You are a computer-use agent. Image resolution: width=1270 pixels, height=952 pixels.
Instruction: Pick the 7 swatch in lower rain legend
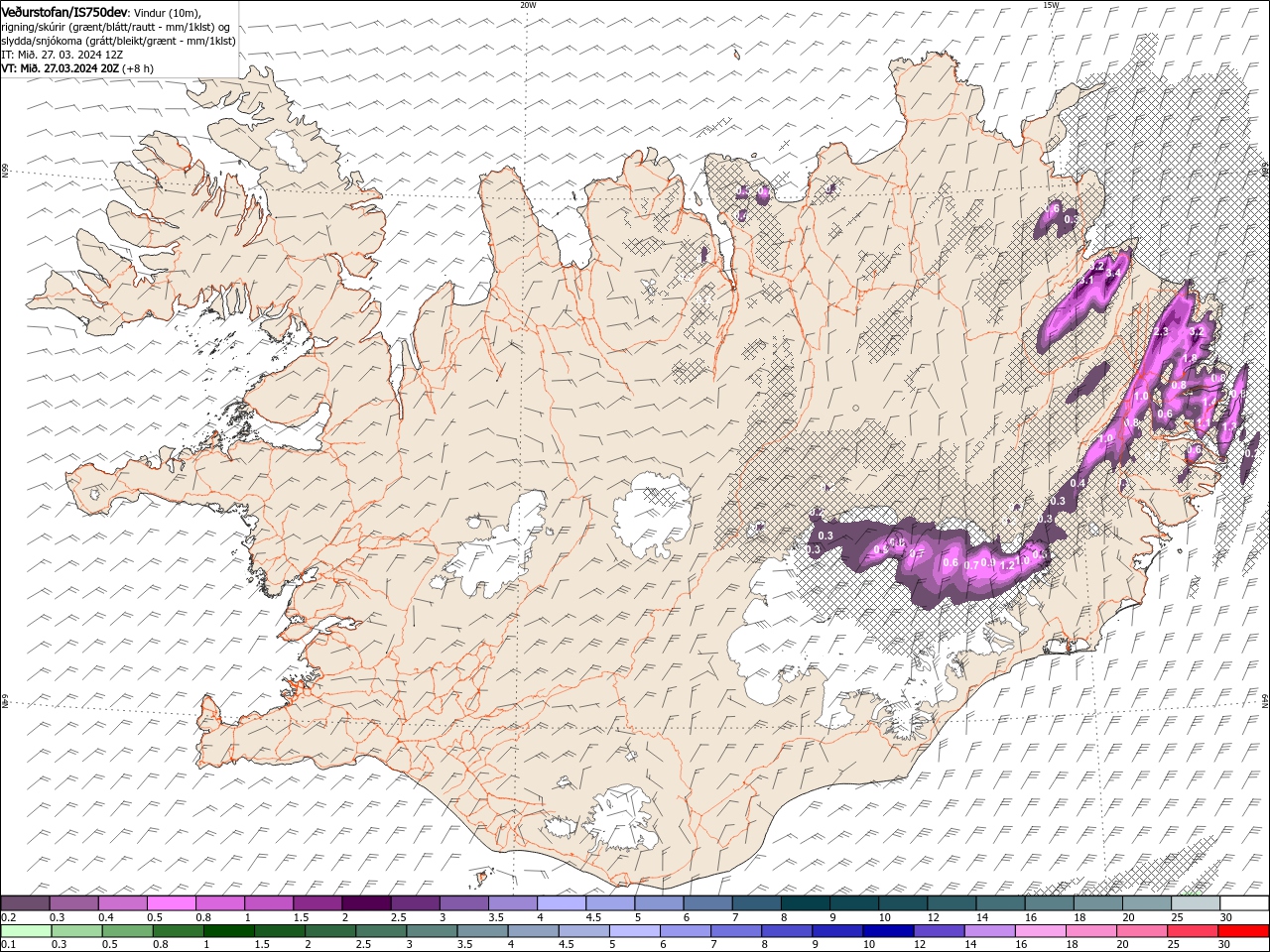pyautogui.click(x=736, y=931)
